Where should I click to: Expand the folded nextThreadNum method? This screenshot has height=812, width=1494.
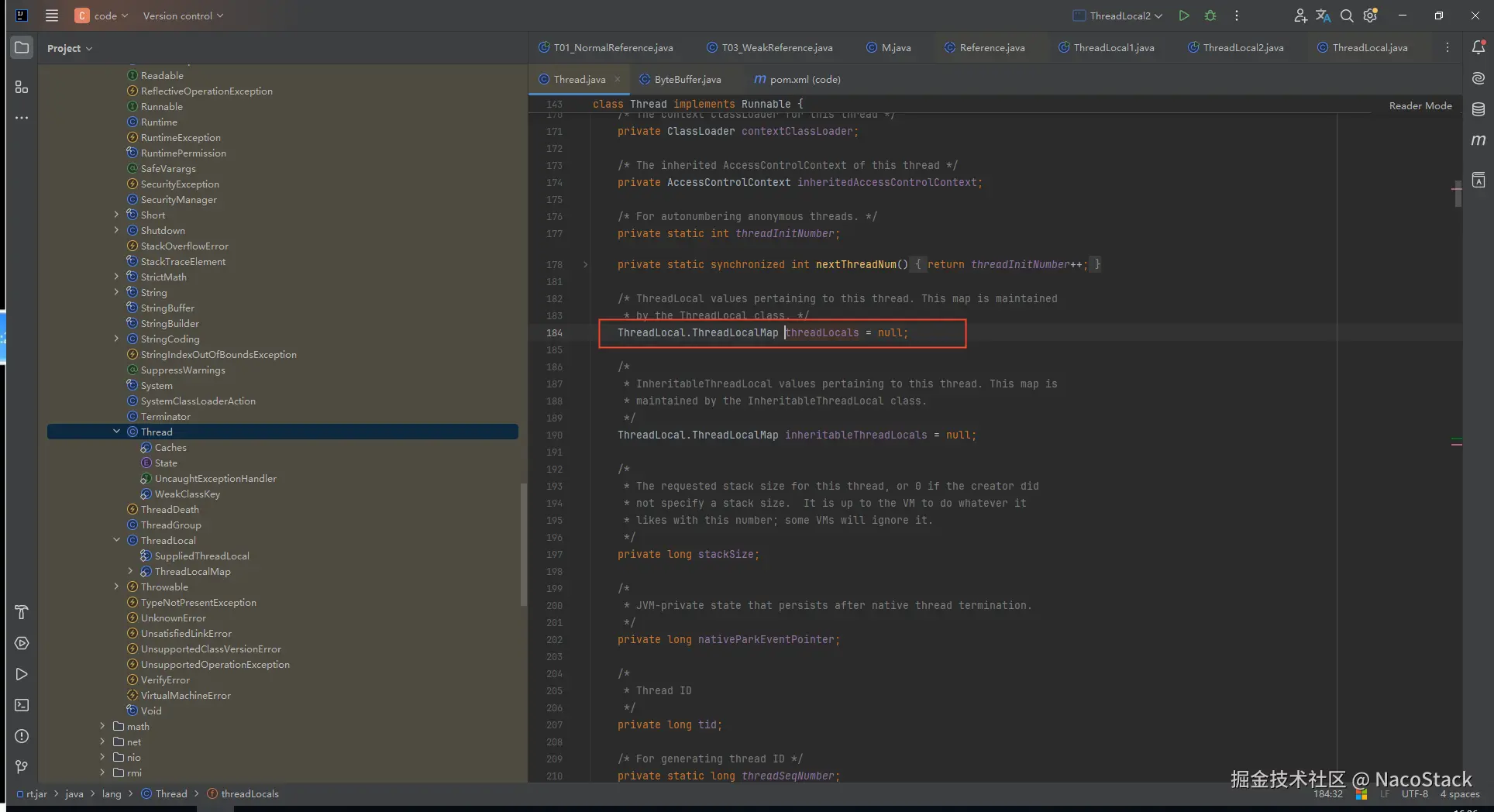click(585, 265)
